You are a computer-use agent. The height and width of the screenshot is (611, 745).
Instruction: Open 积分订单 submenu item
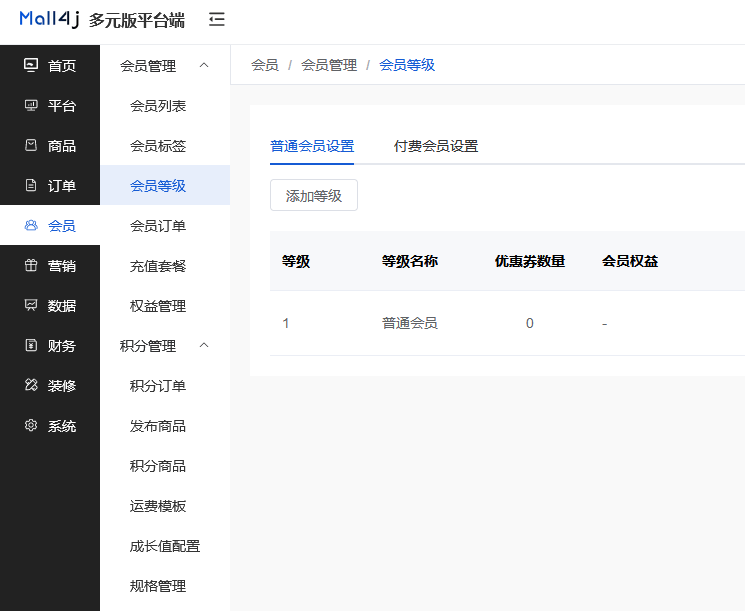coord(165,385)
